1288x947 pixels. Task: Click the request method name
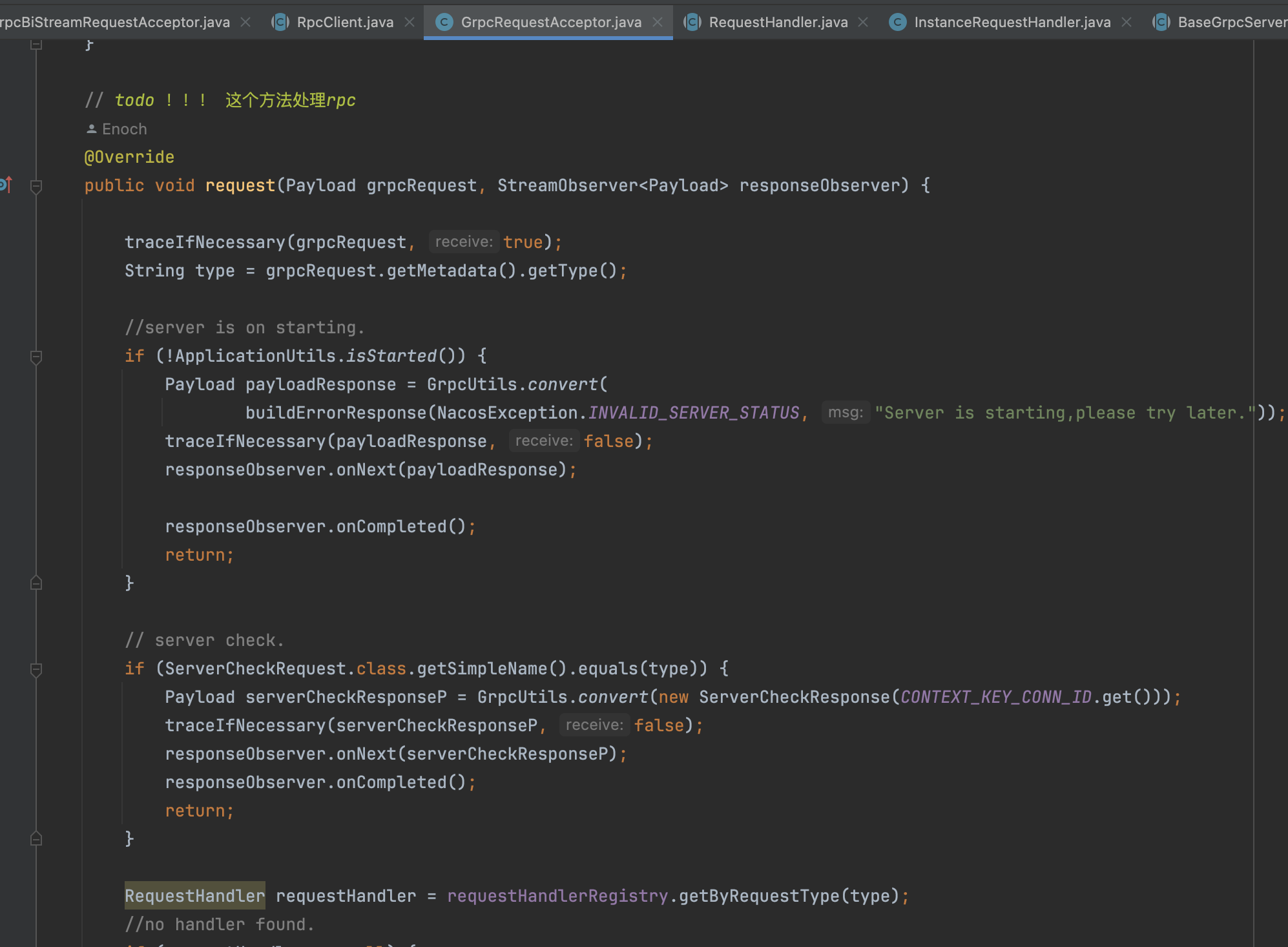240,185
